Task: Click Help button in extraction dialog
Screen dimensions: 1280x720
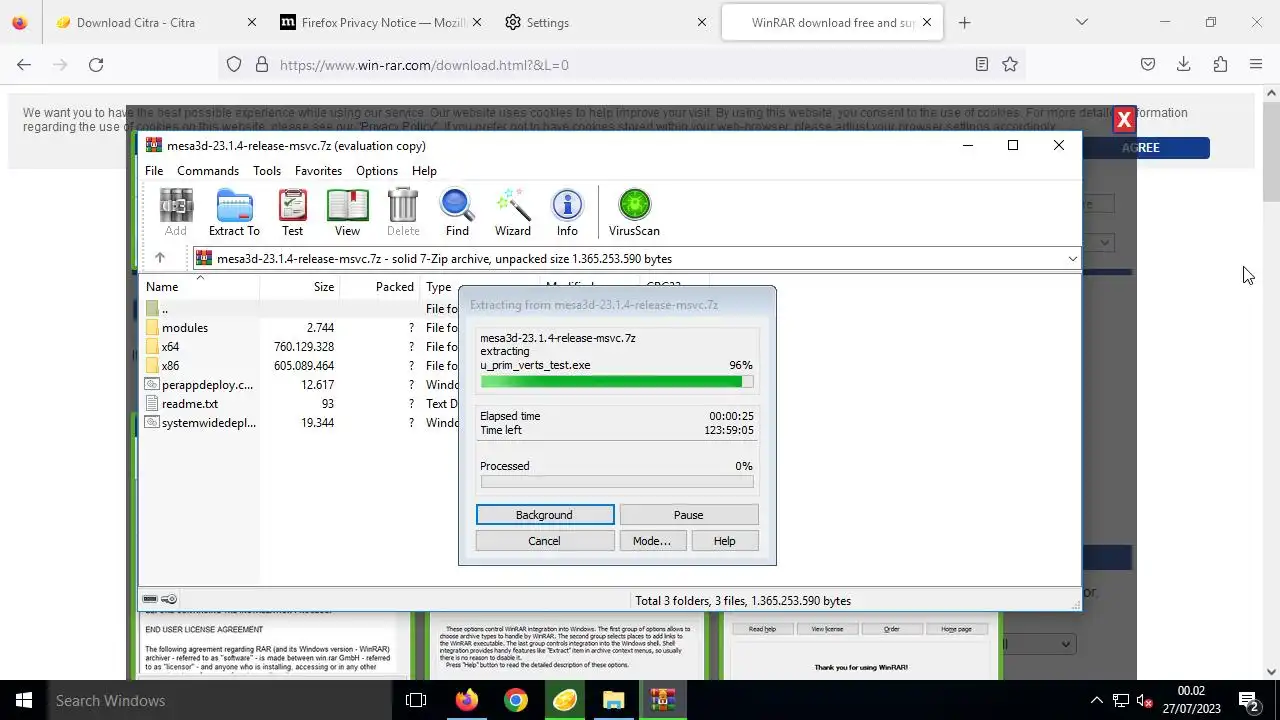Action: pyautogui.click(x=725, y=541)
